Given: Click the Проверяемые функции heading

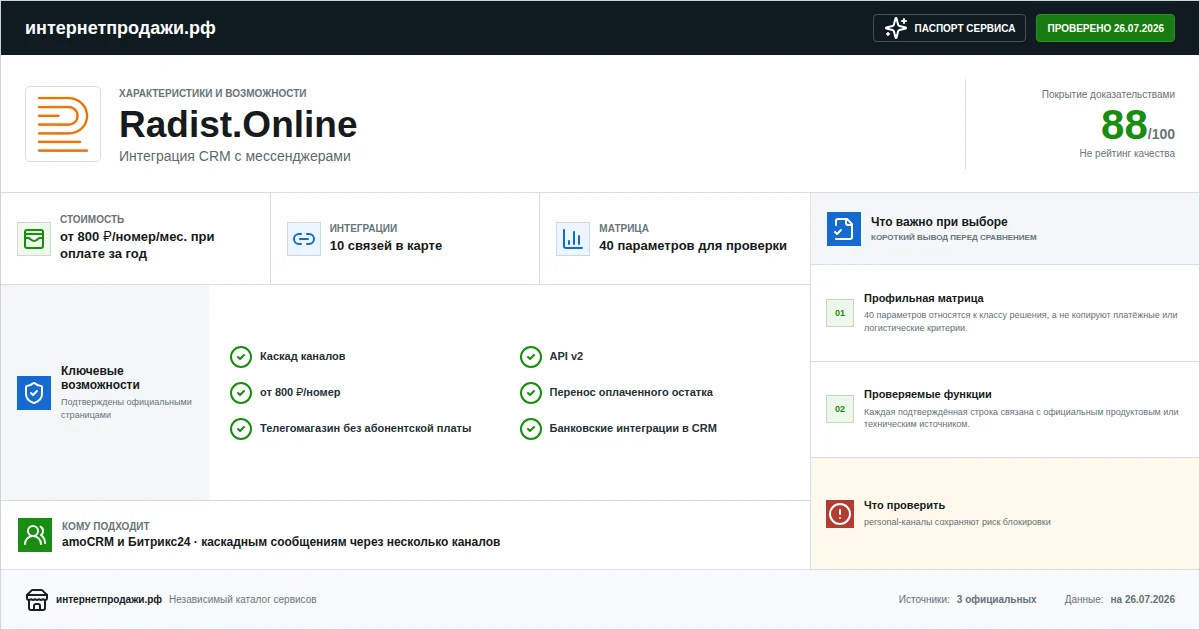Looking at the screenshot, I should [928, 394].
